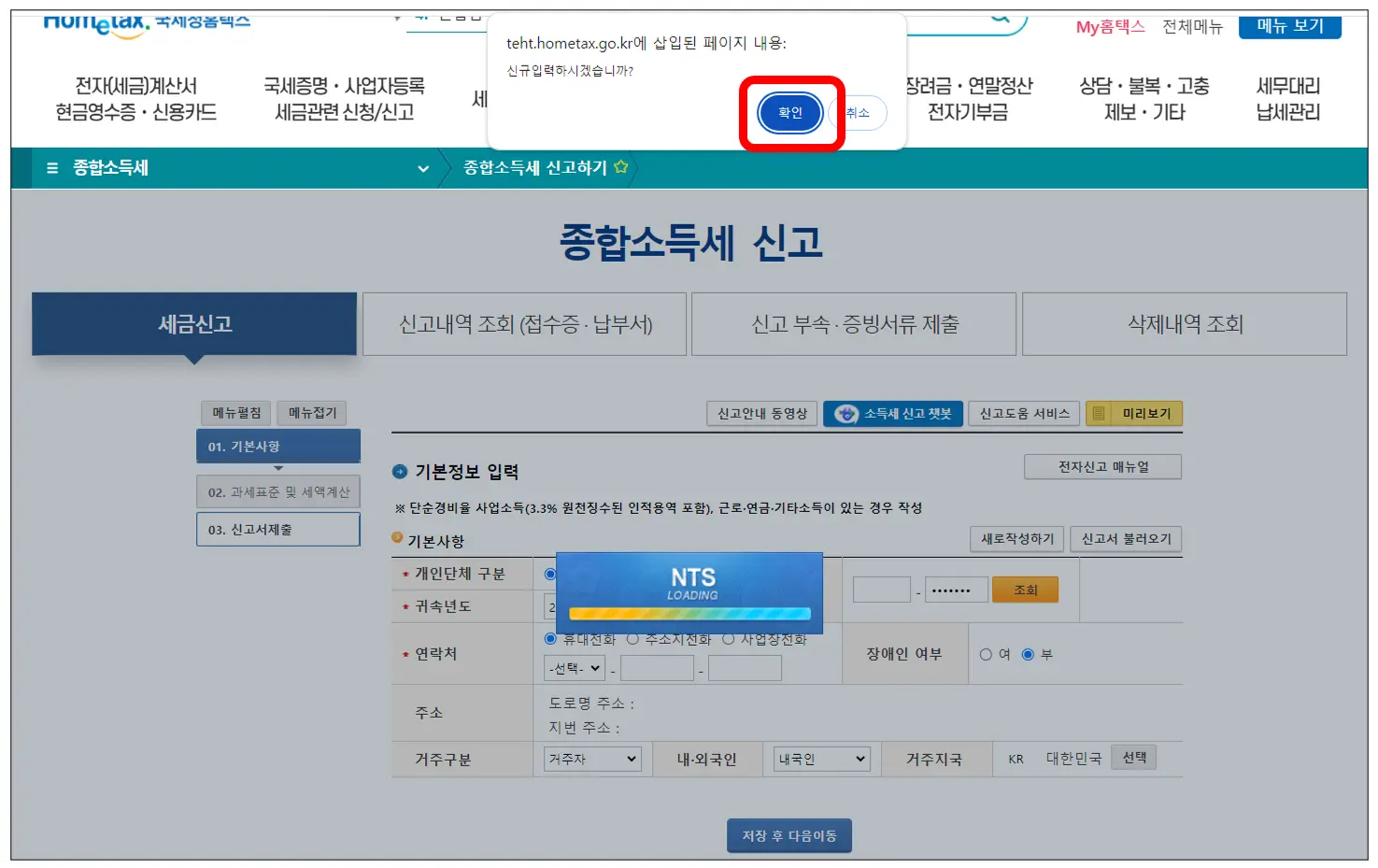Open the 내국인 nationality dropdown
This screenshot has height=868, width=1378.
[819, 759]
